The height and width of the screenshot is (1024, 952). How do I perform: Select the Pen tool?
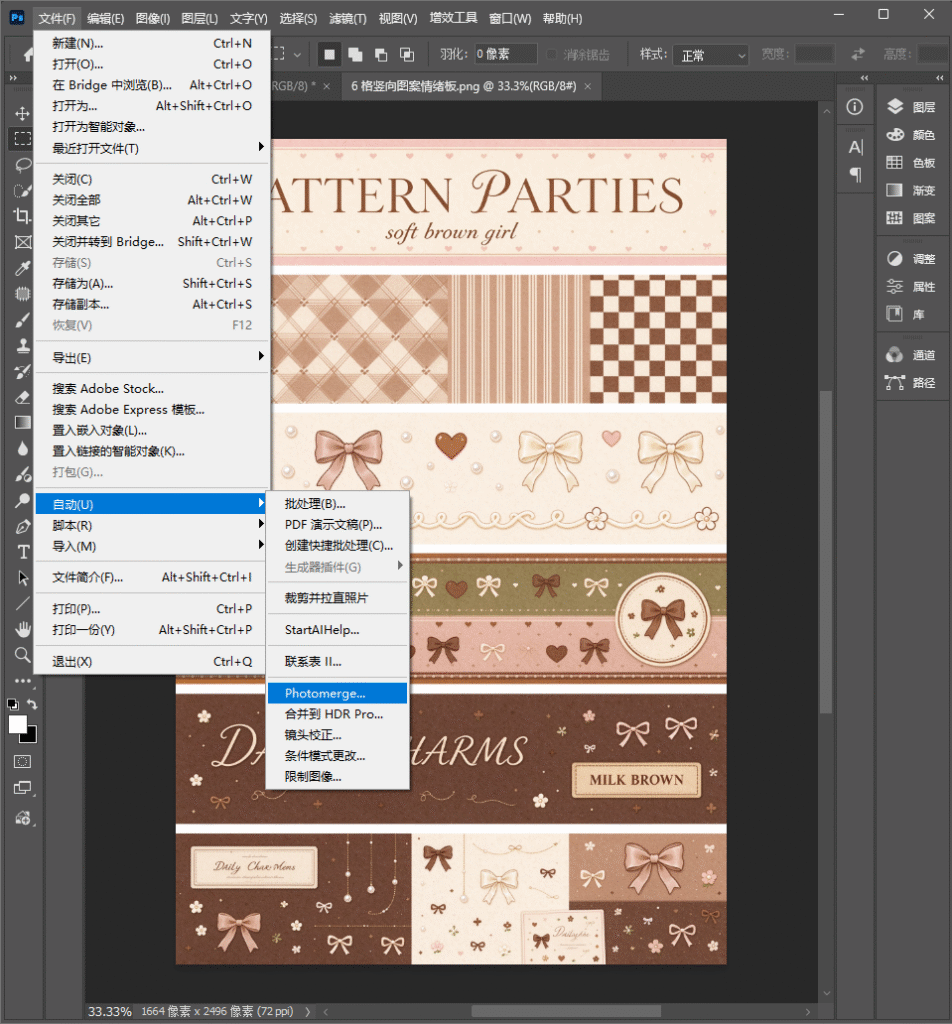(23, 526)
